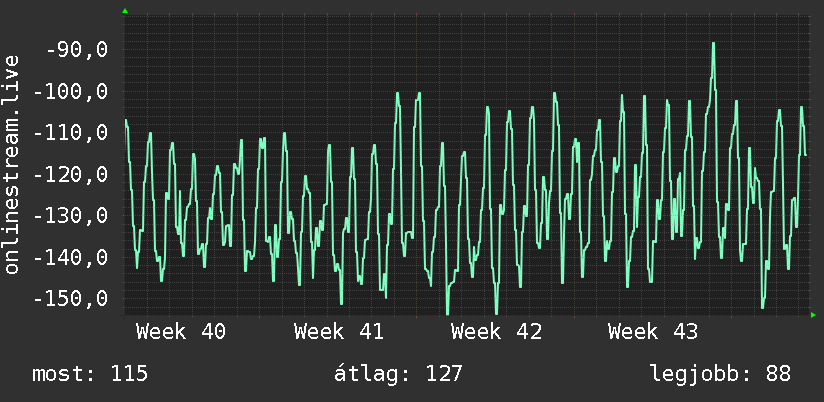Screen dimensions: 824x402
Task: Click the "-110,0" y-axis label
Action: point(71,133)
